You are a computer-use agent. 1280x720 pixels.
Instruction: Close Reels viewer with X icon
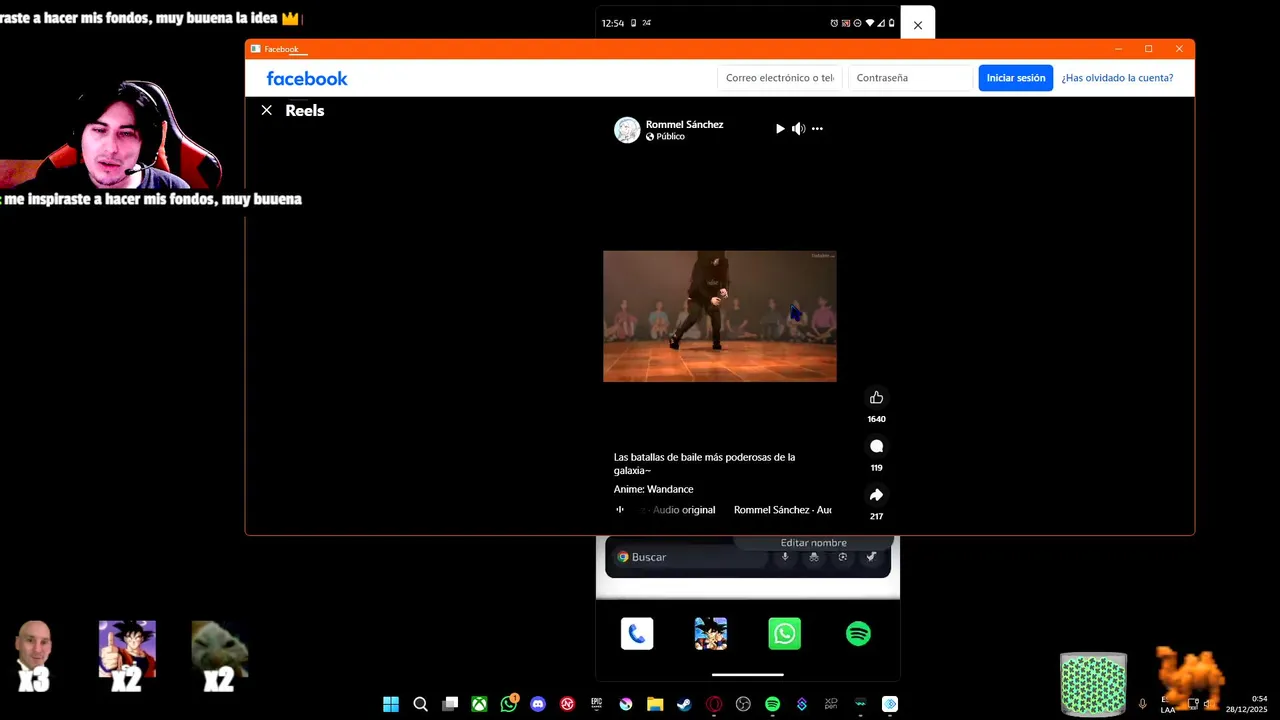click(x=266, y=111)
